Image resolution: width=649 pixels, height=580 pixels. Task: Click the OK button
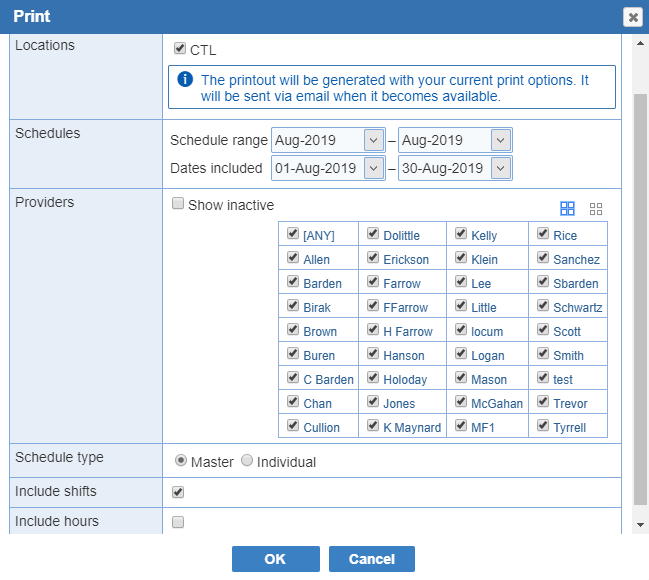click(x=276, y=559)
